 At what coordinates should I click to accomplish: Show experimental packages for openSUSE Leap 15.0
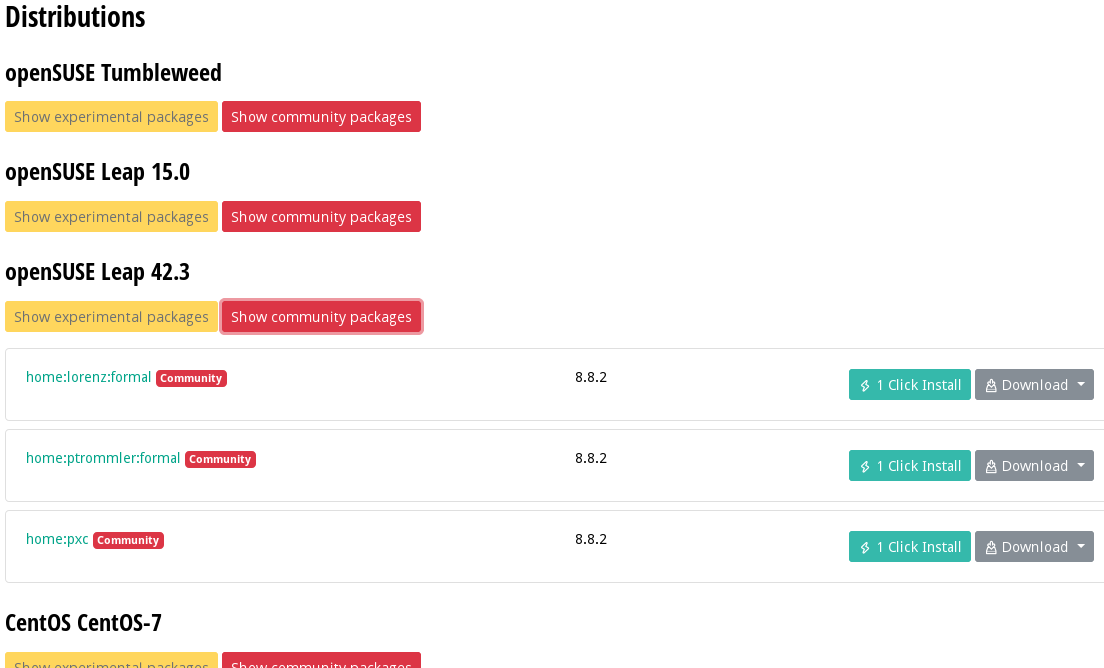pyautogui.click(x=111, y=217)
